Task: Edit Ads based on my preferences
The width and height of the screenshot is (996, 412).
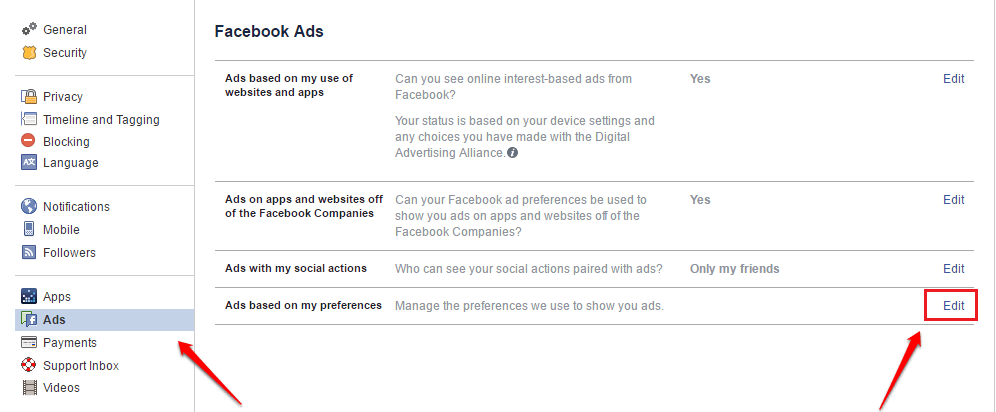Action: click(953, 305)
